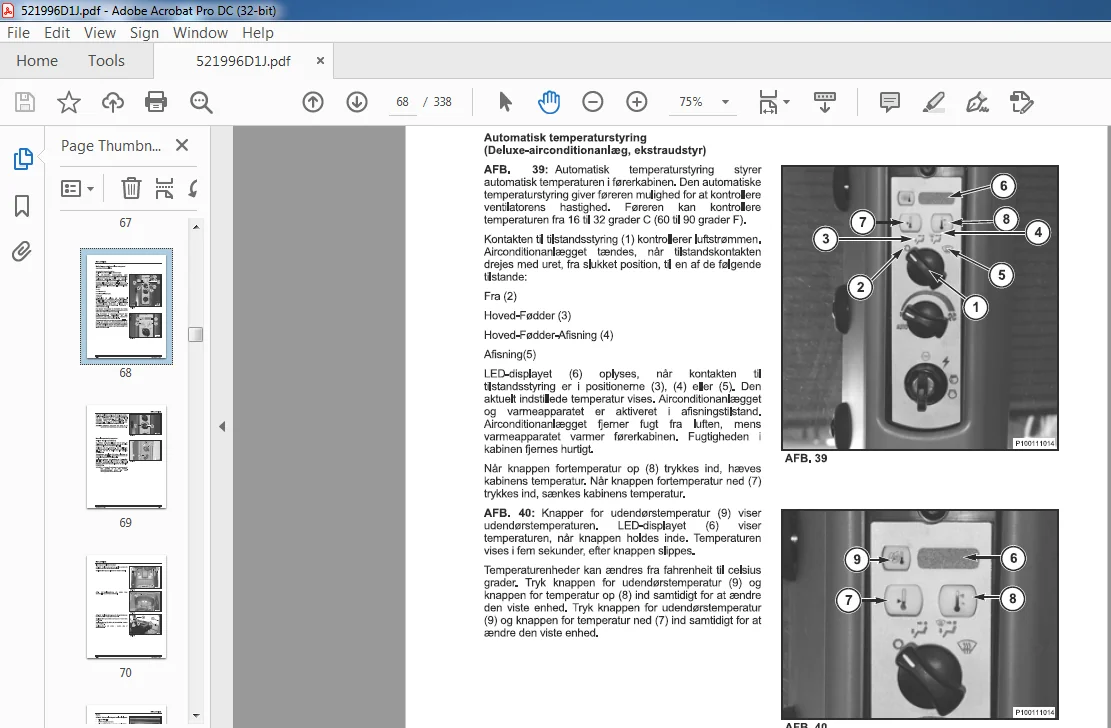Click the Insert pages thumbnail icon
The width and height of the screenshot is (1111, 728).
pyautogui.click(x=164, y=189)
